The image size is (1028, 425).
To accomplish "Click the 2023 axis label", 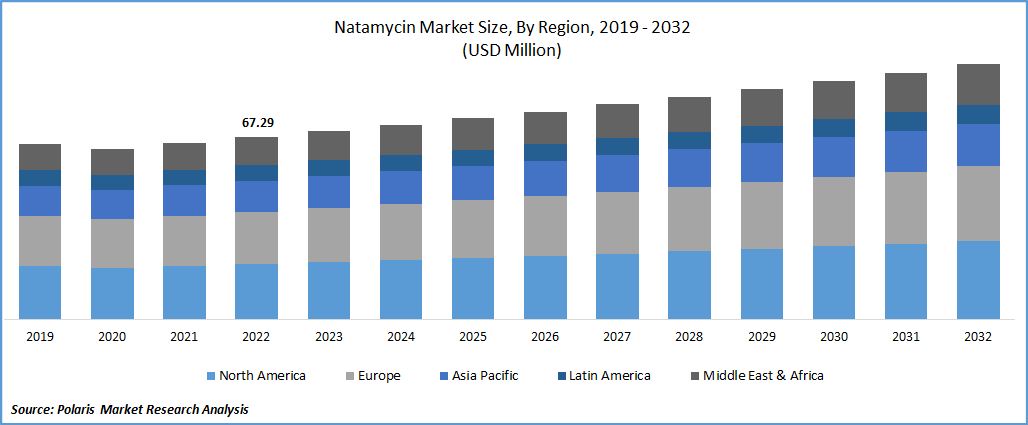I will pyautogui.click(x=328, y=336).
